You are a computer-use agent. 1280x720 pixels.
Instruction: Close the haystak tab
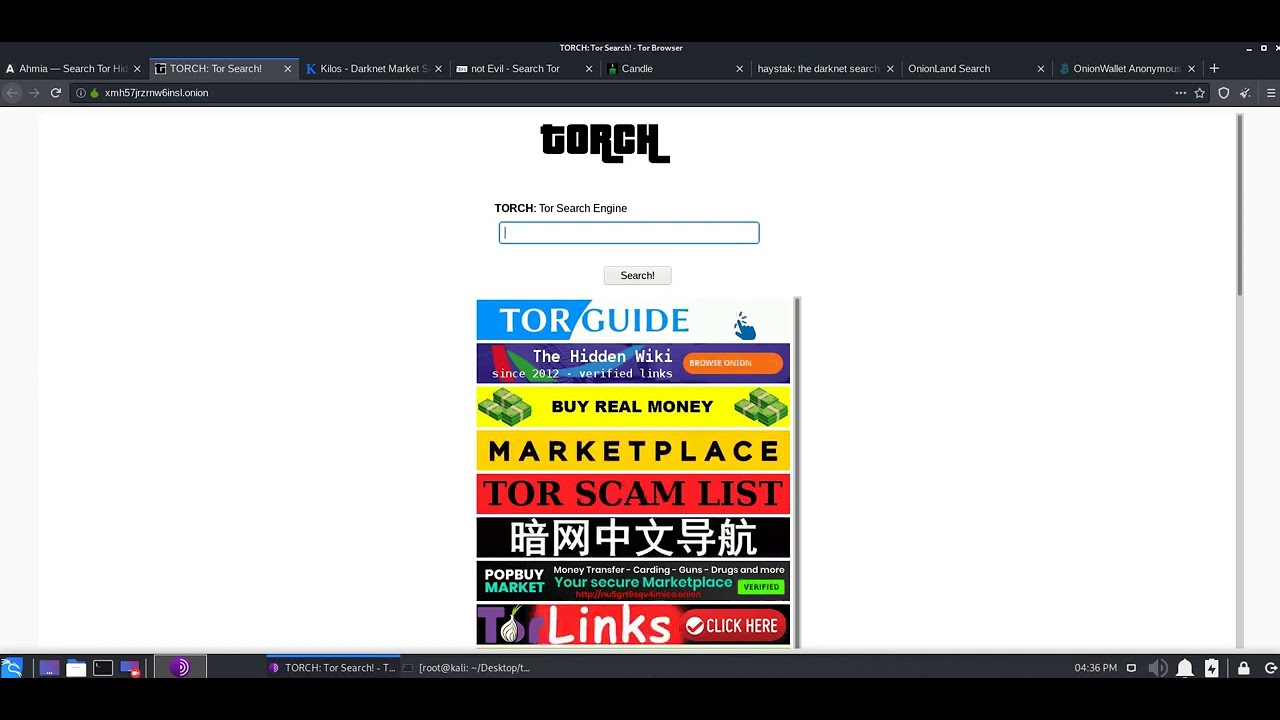coord(890,69)
